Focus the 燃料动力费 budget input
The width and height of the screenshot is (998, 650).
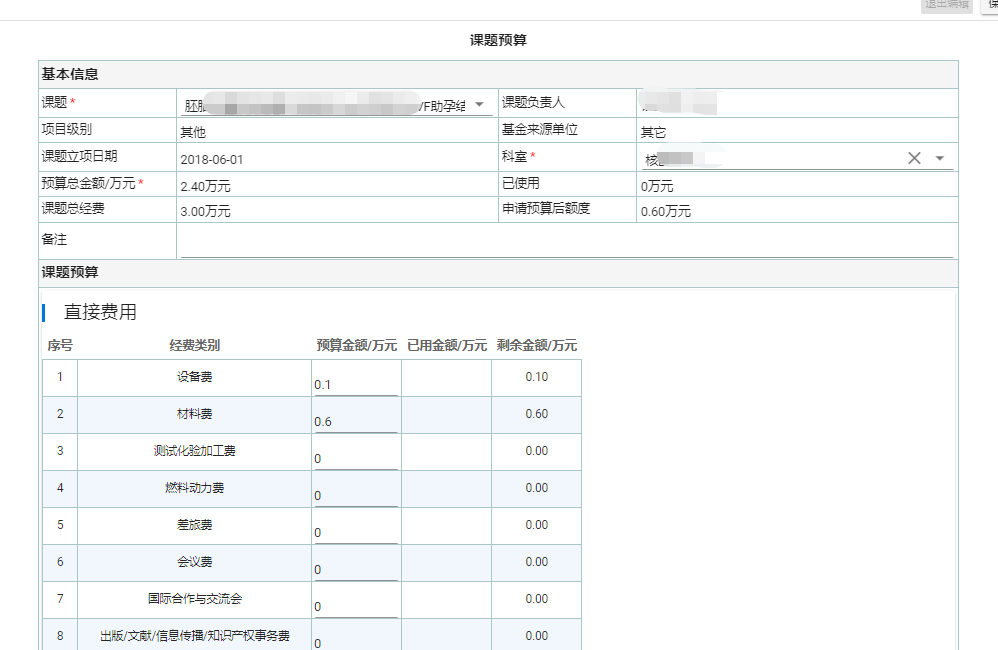click(x=355, y=495)
